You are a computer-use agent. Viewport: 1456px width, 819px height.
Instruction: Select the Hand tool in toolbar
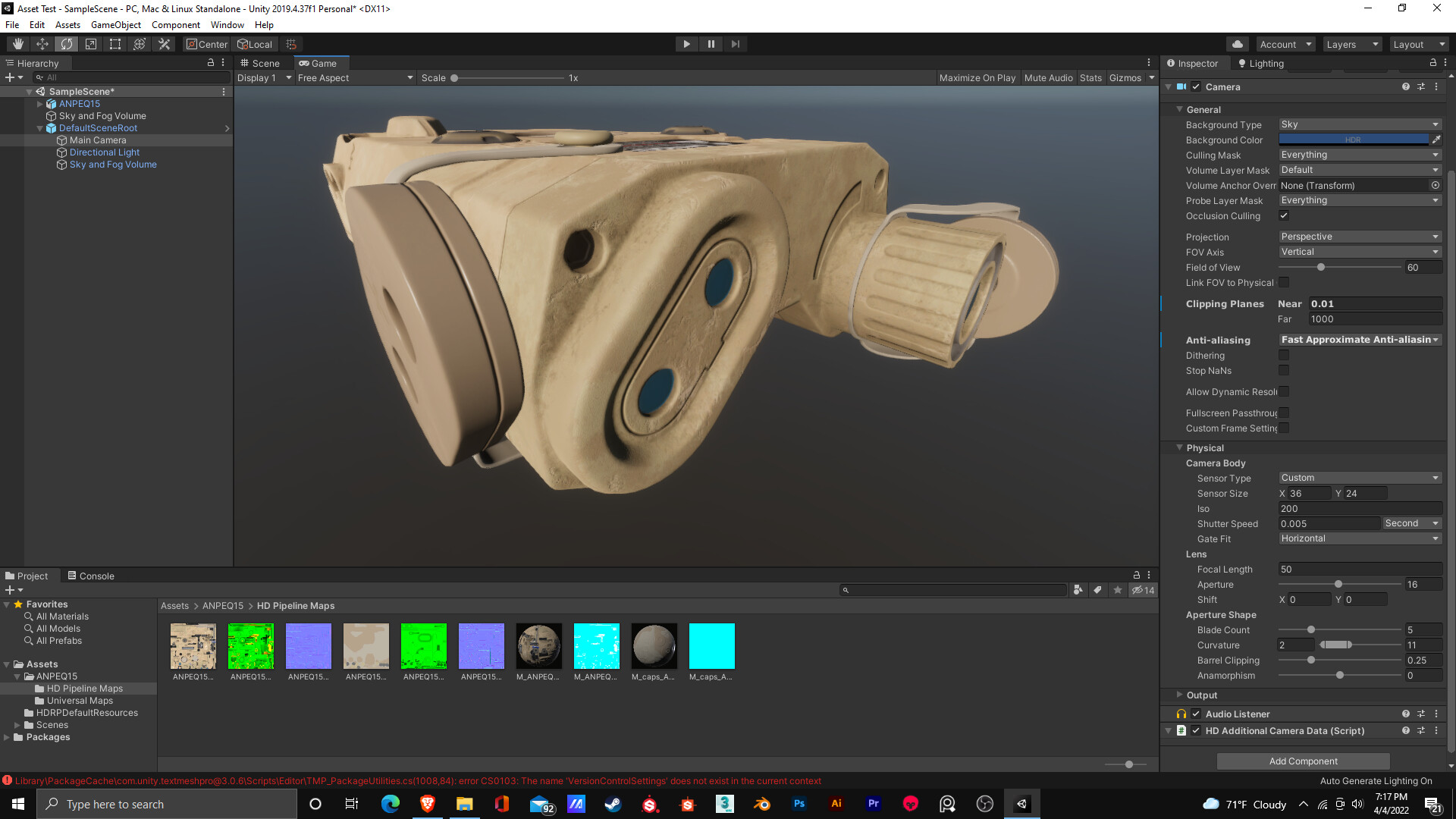pyautogui.click(x=18, y=44)
